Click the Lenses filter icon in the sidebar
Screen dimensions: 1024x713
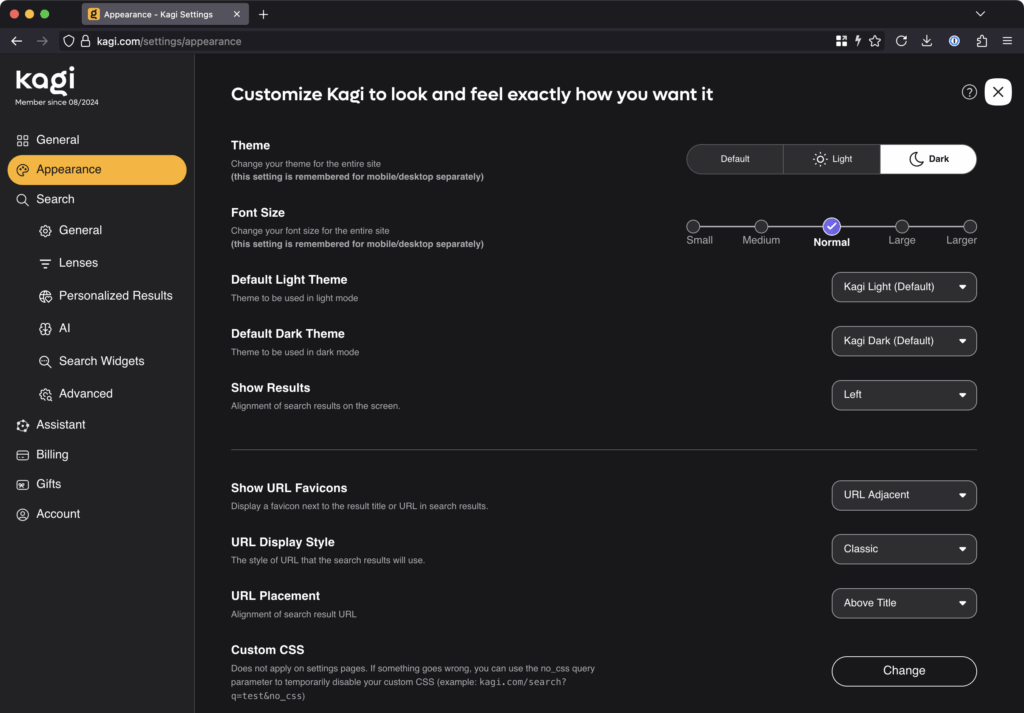click(x=45, y=263)
